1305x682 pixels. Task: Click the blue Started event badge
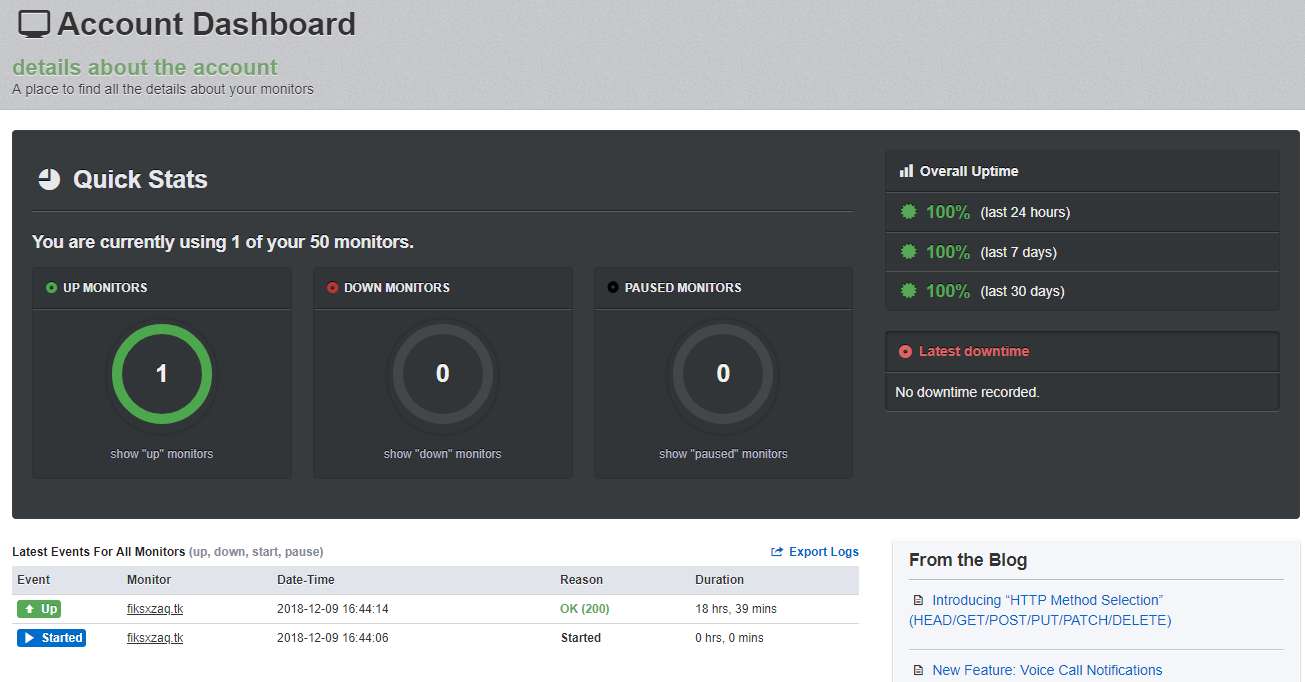(x=51, y=638)
